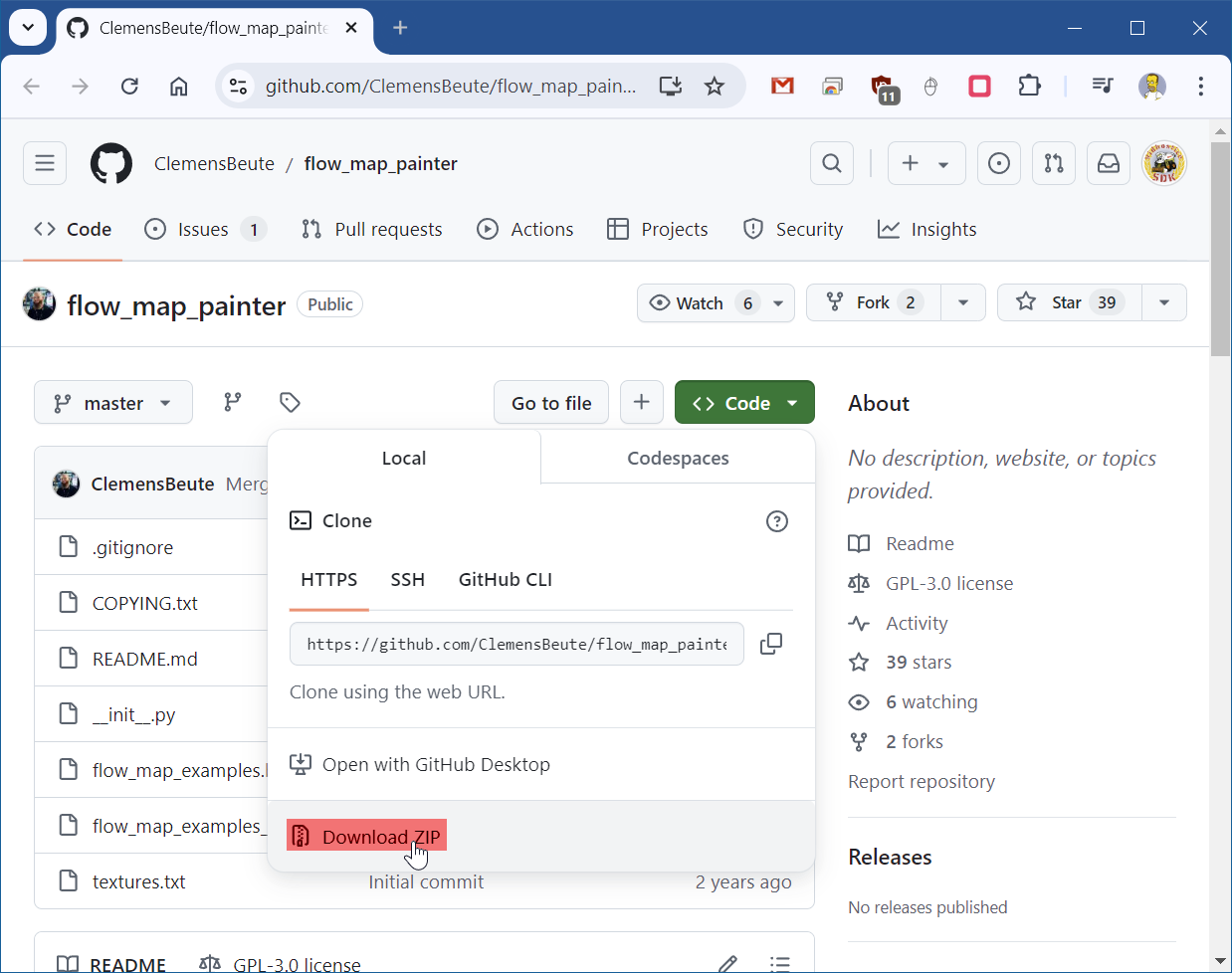Click the clone URL input field

click(x=516, y=644)
